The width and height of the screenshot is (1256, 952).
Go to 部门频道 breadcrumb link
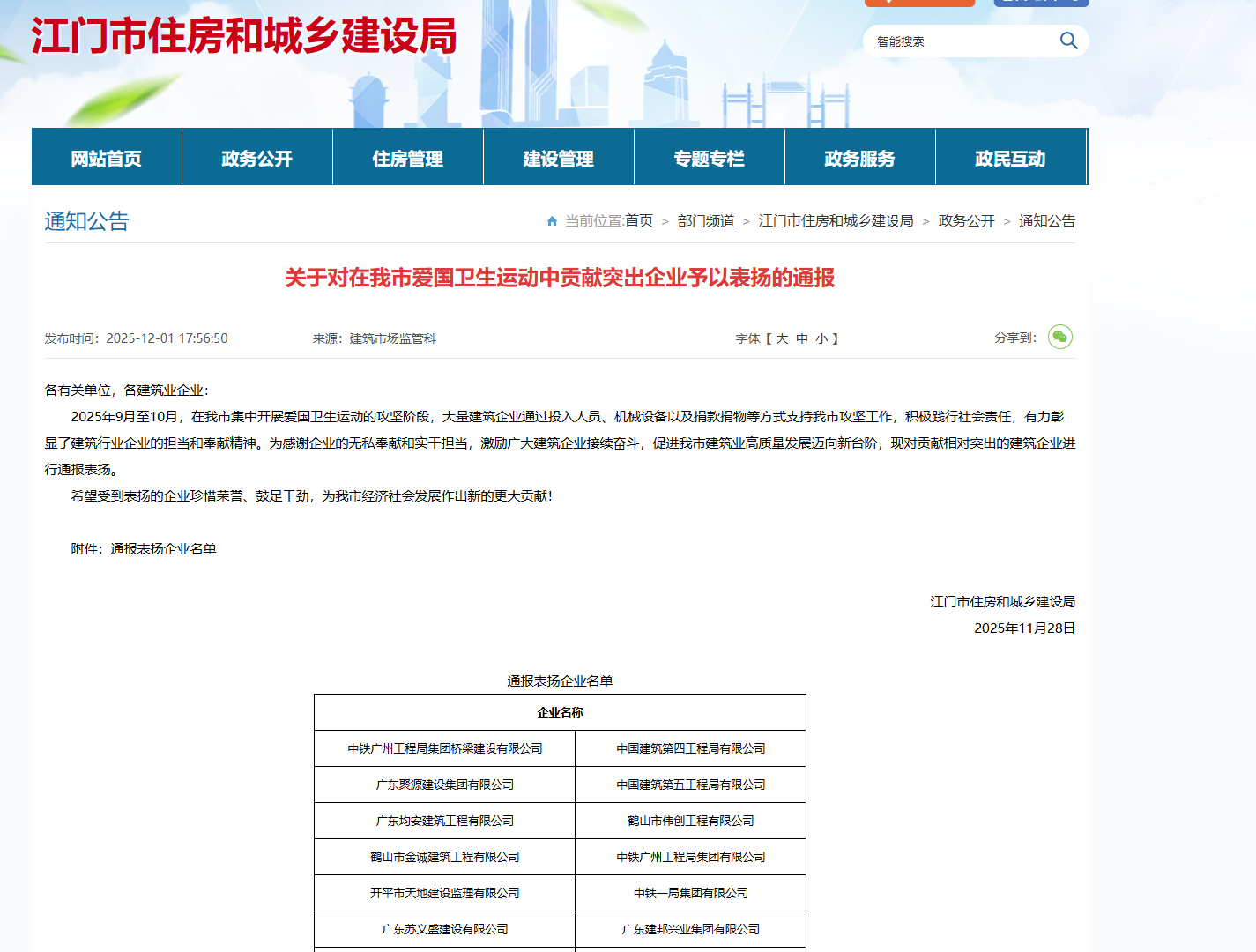[706, 221]
